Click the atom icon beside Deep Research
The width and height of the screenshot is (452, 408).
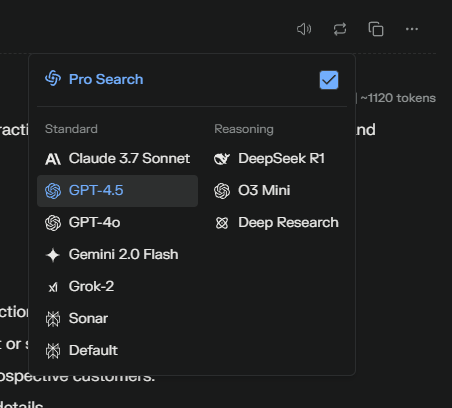click(222, 223)
